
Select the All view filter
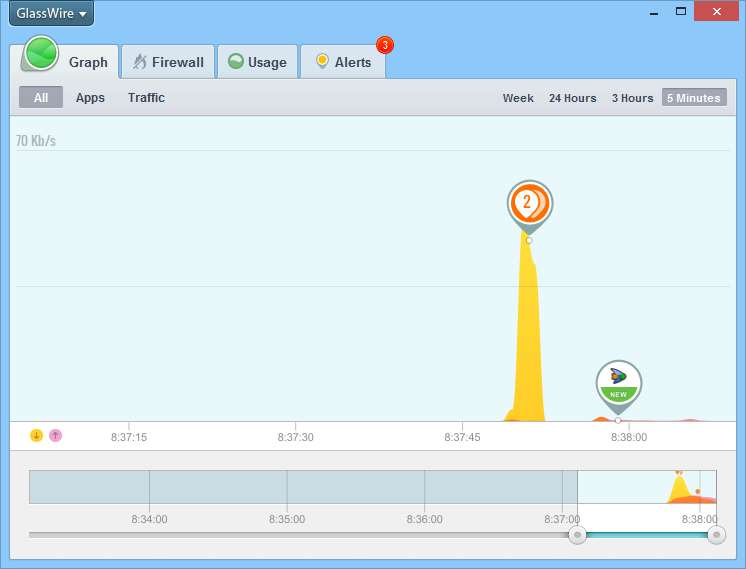click(41, 98)
